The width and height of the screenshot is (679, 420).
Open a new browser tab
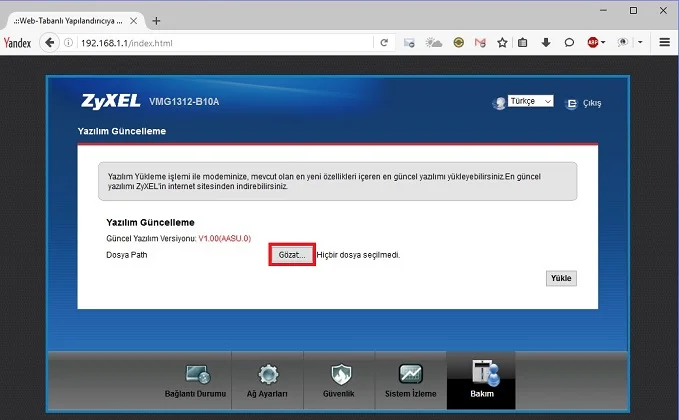tap(156, 20)
